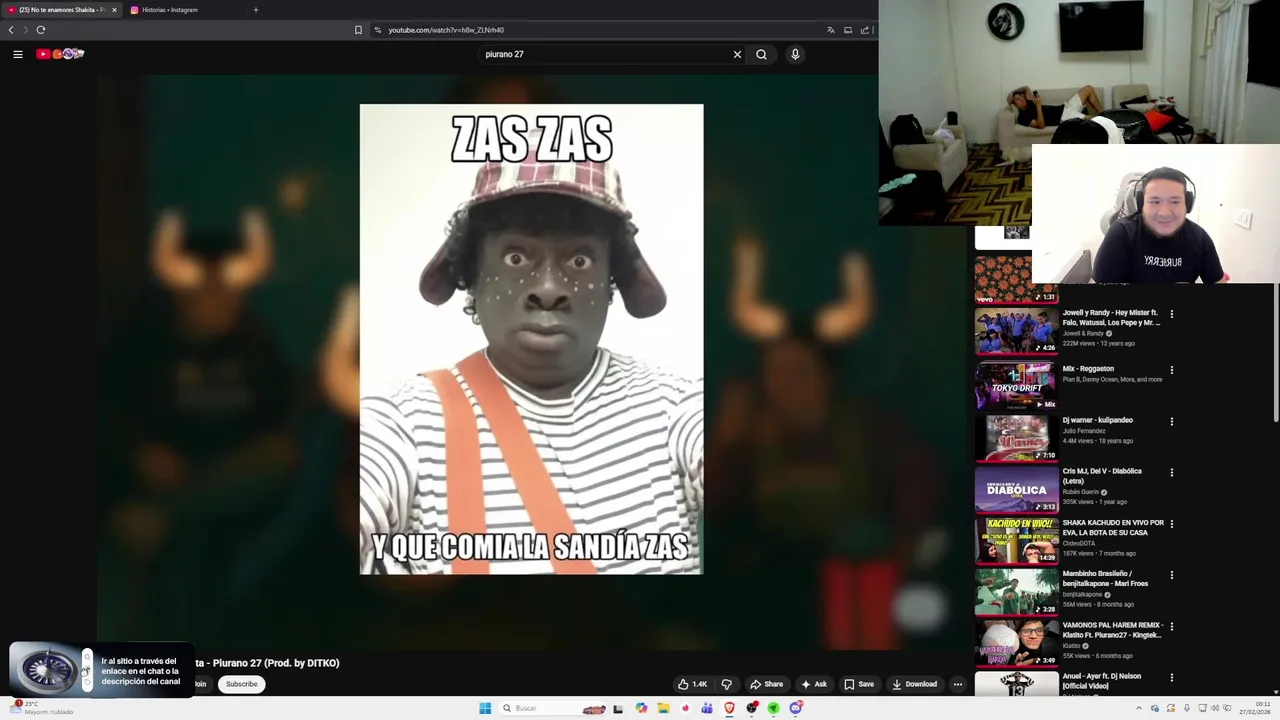Image resolution: width=1280 pixels, height=720 pixels.
Task: Open the Discord taskbar icon
Action: click(796, 708)
